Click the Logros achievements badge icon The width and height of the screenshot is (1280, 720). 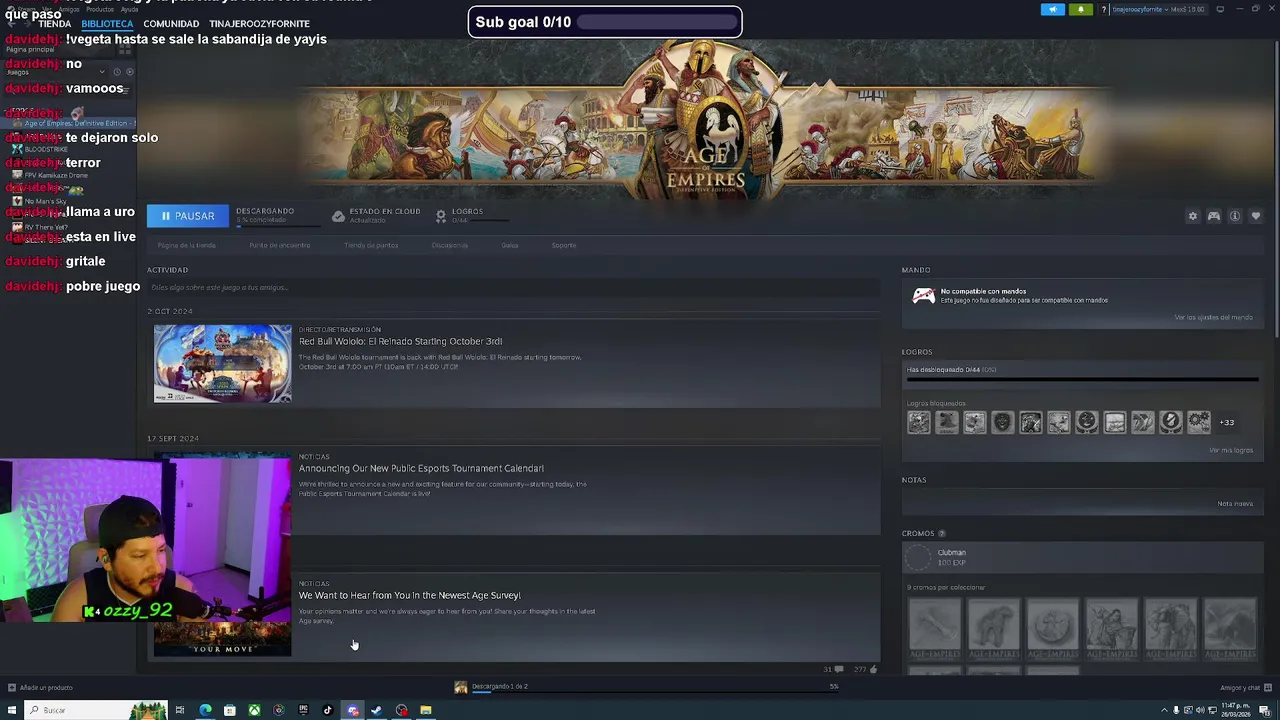(x=441, y=216)
